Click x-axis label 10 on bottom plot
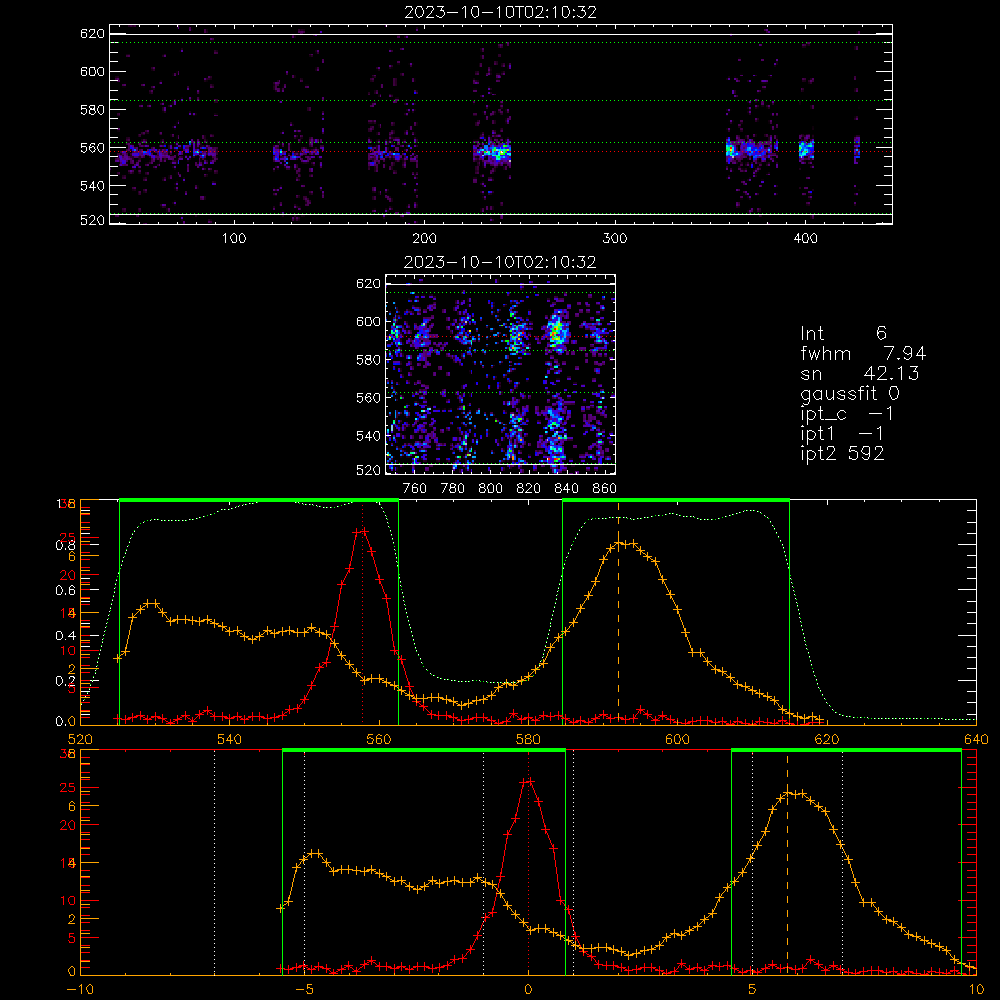Image resolution: width=1000 pixels, height=1000 pixels. [976, 990]
